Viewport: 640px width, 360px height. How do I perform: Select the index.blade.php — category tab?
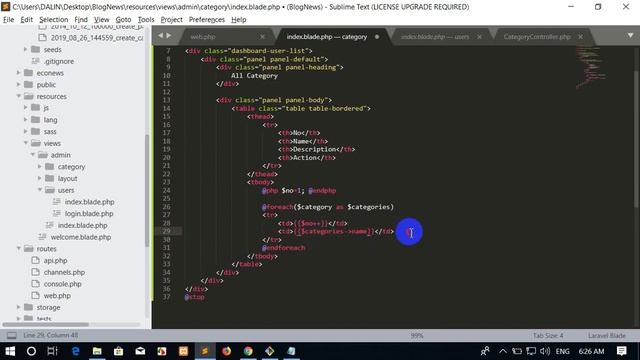327,37
